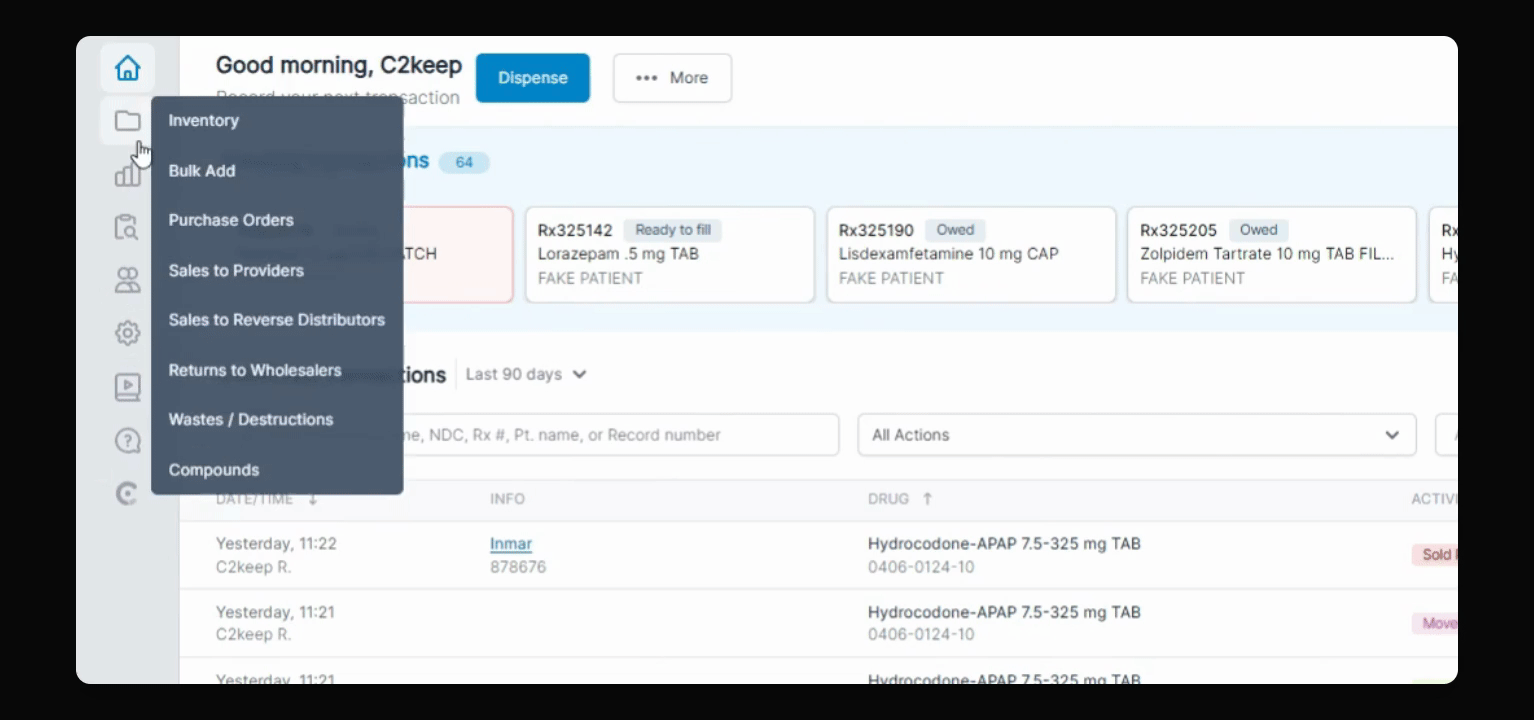The image size is (1534, 720).
Task: Click the blue Dispense button
Action: click(532, 78)
